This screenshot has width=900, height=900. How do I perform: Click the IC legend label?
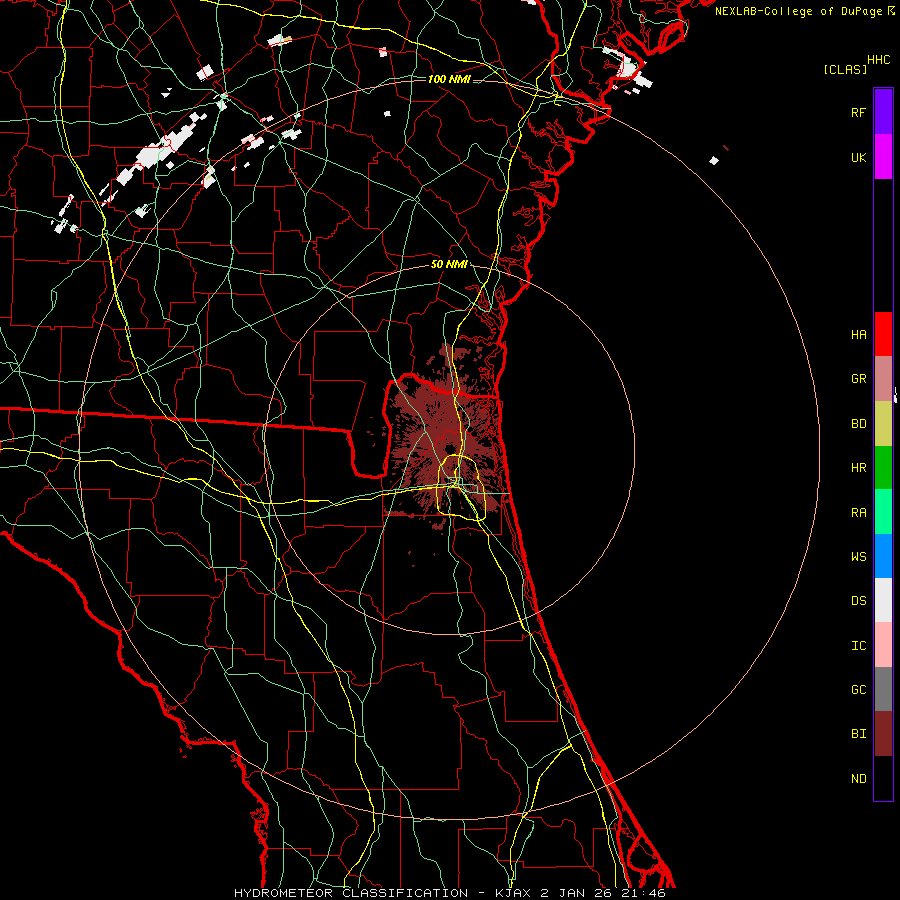pyautogui.click(x=858, y=646)
